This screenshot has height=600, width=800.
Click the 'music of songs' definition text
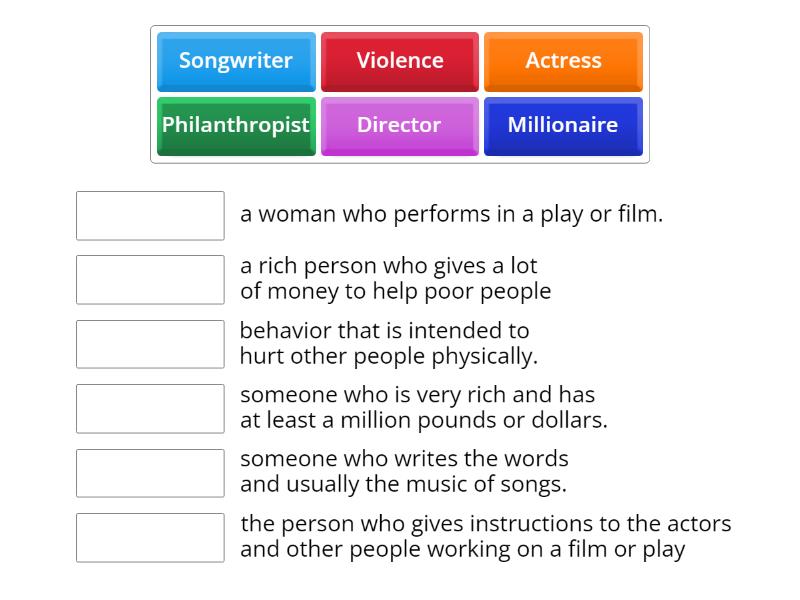(404, 471)
